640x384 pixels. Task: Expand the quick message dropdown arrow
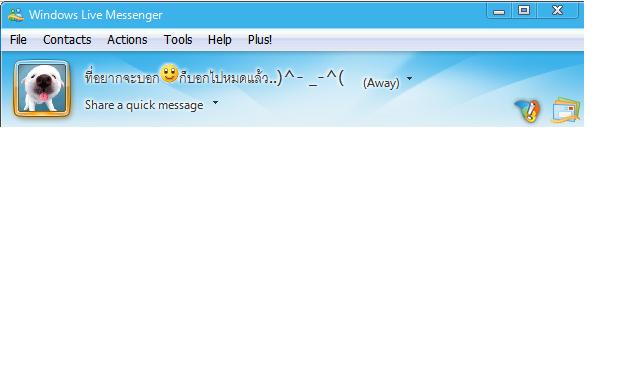click(x=215, y=103)
